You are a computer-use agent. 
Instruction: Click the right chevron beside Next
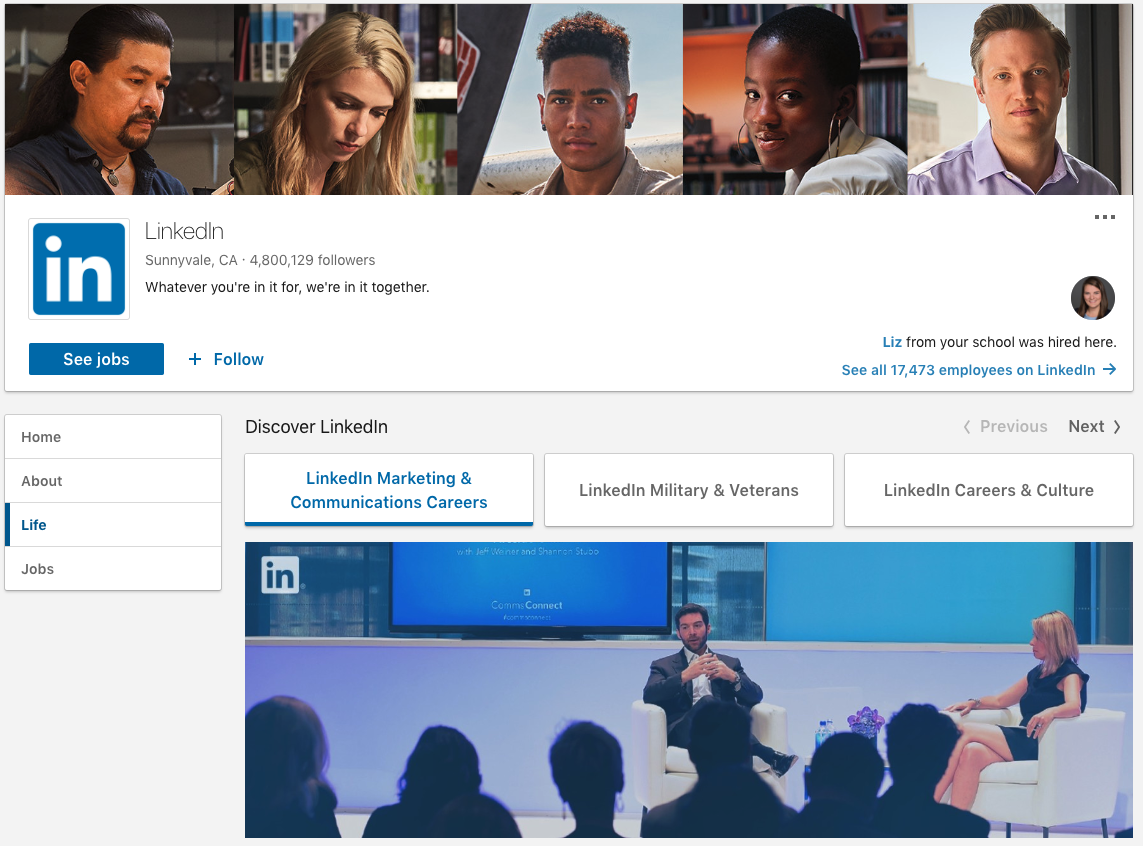coord(1116,427)
